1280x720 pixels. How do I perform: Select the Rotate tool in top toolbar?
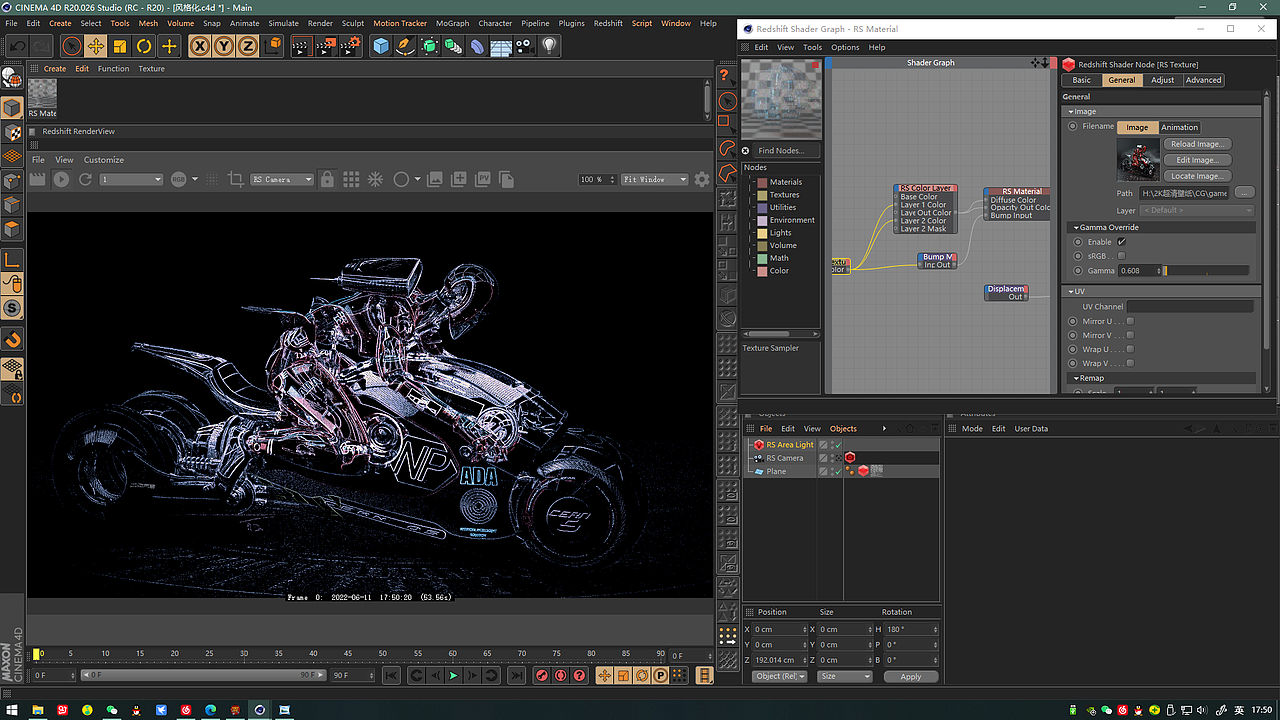click(144, 46)
